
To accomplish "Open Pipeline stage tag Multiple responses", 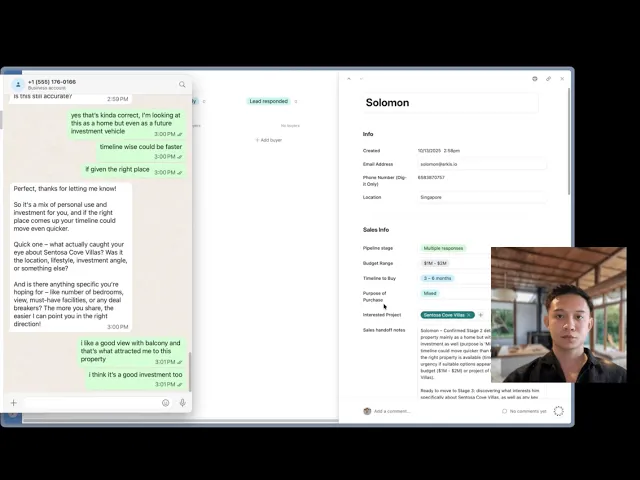I will [443, 248].
